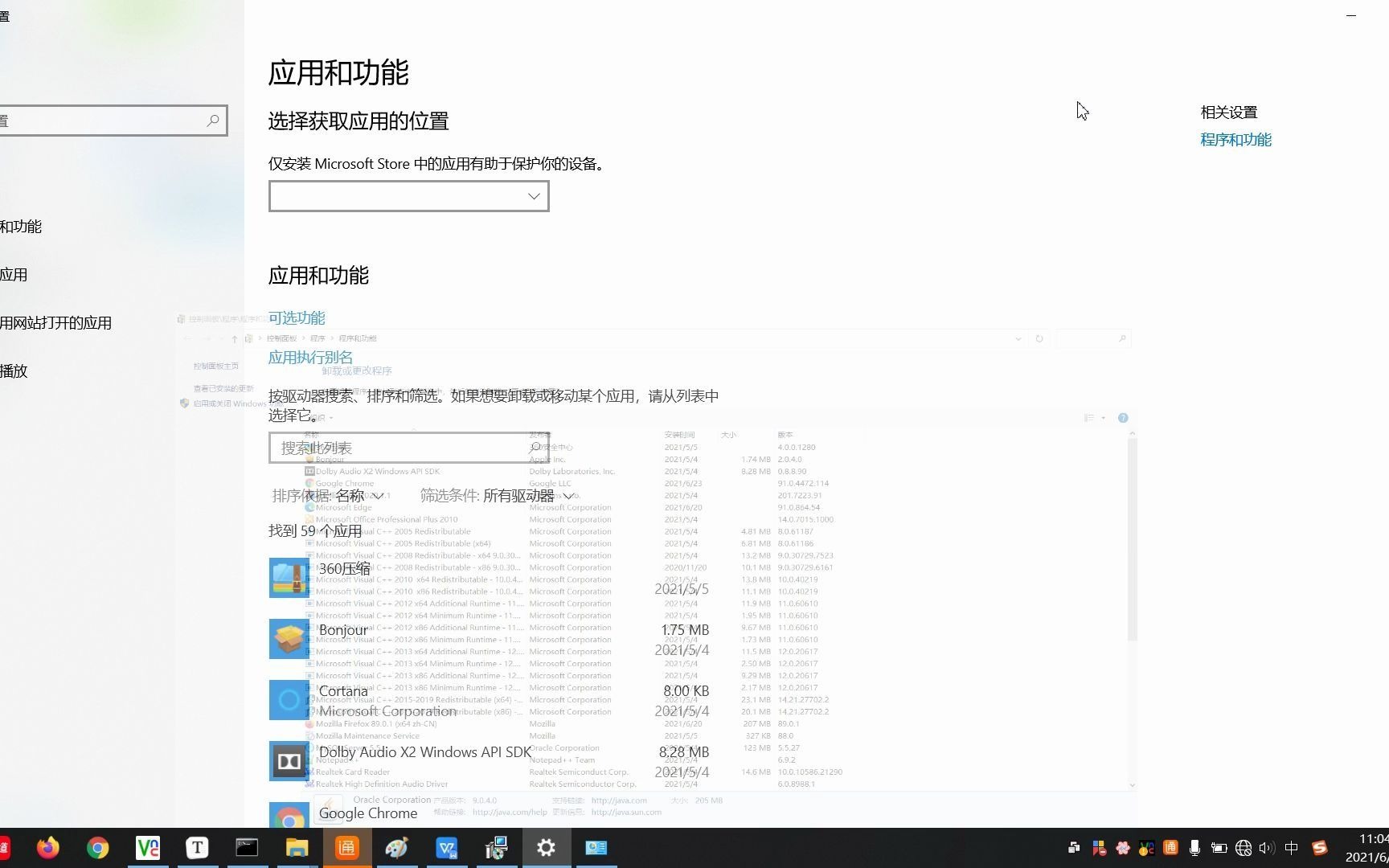Click the help icon in the 程序和功能 window
Image resolution: width=1389 pixels, height=868 pixels.
click(x=1123, y=418)
